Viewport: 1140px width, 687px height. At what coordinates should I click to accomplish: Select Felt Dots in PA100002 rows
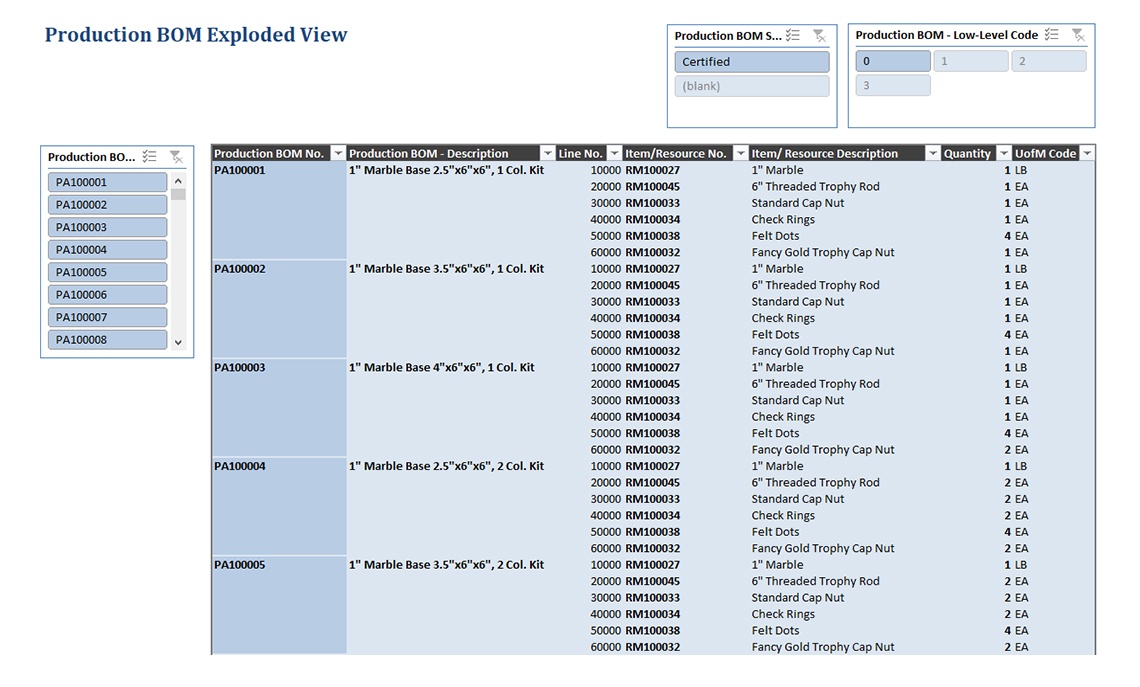pyautogui.click(x=775, y=334)
